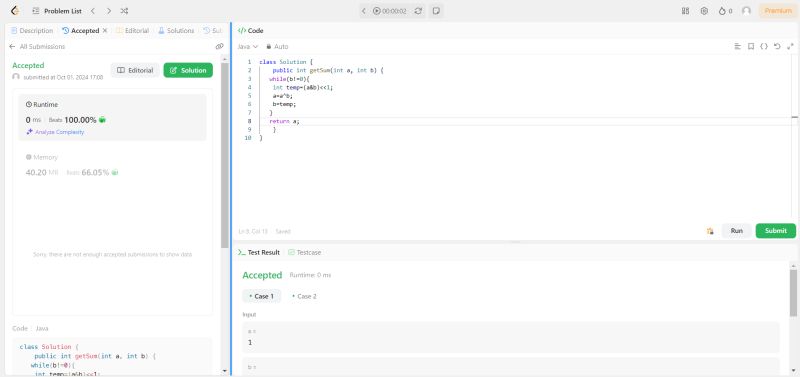Click submitted at Oct 01, 2024 text
The image size is (800, 377).
[x=63, y=77]
